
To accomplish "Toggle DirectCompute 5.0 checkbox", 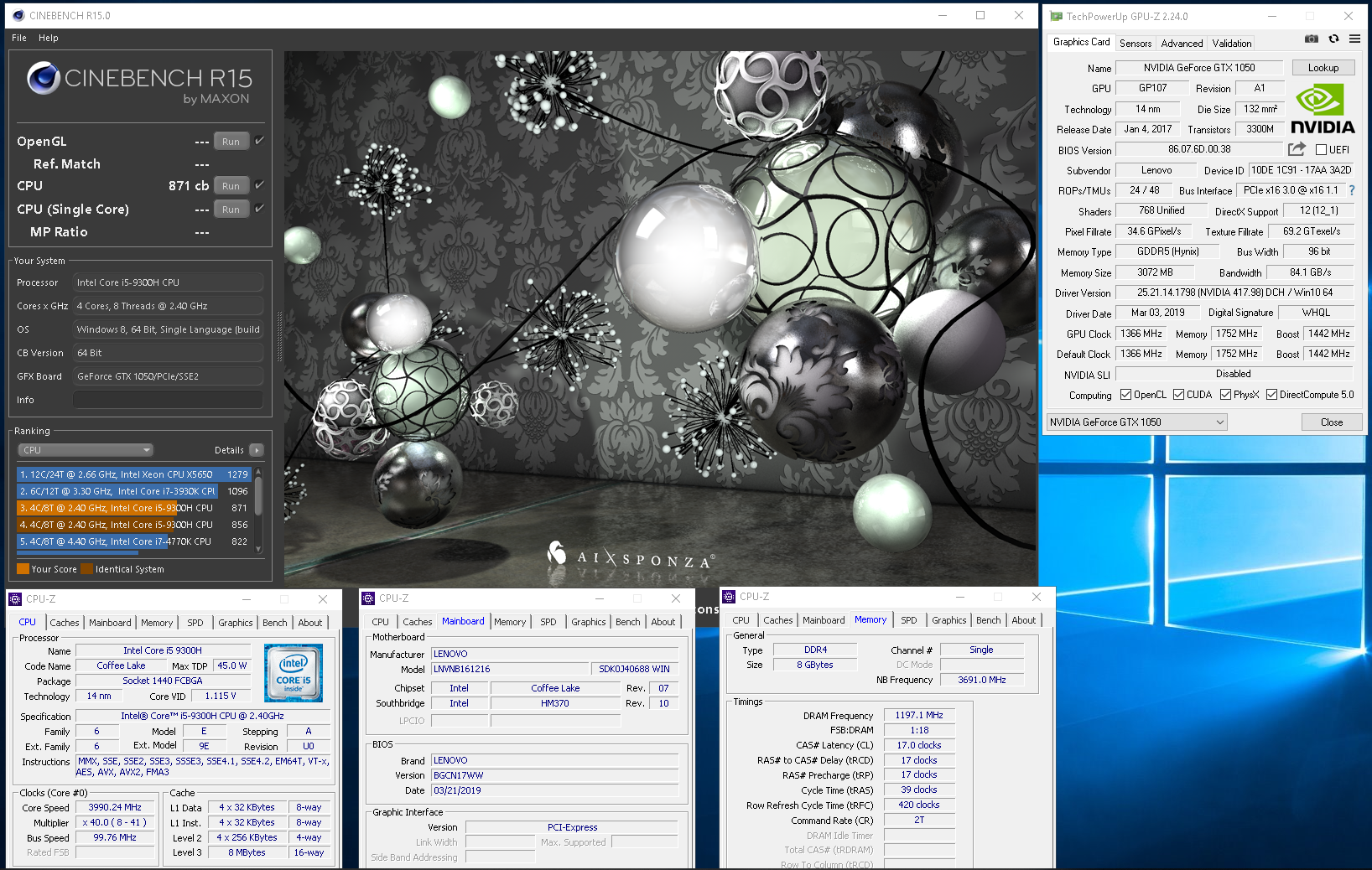I will [1271, 395].
